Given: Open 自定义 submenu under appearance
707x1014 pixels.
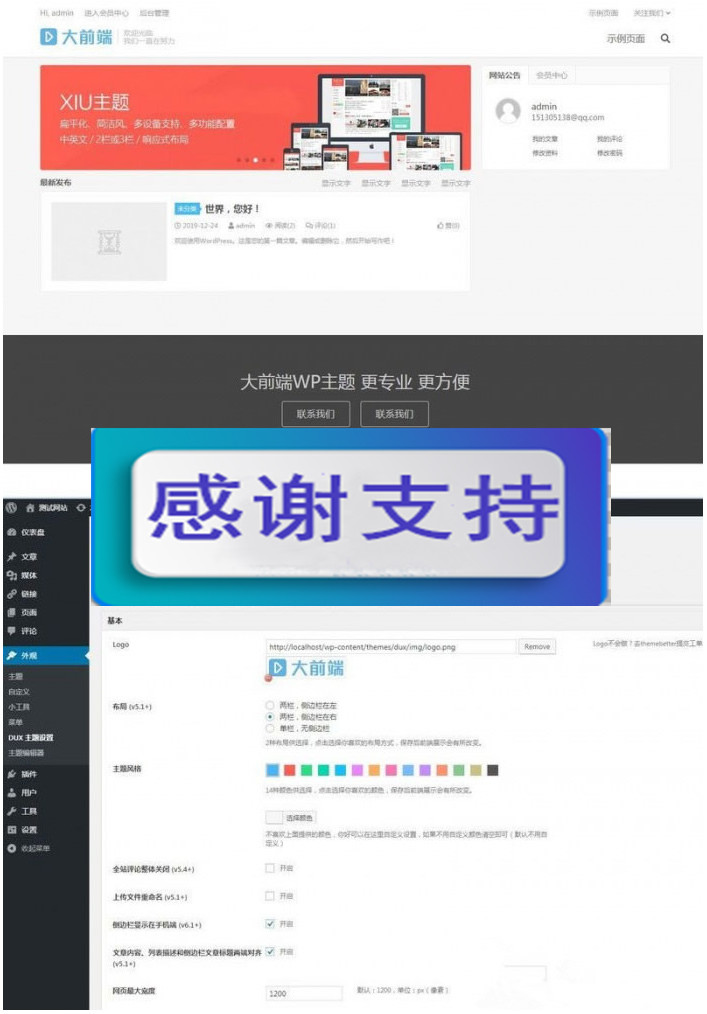Looking at the screenshot, I should tap(19, 692).
